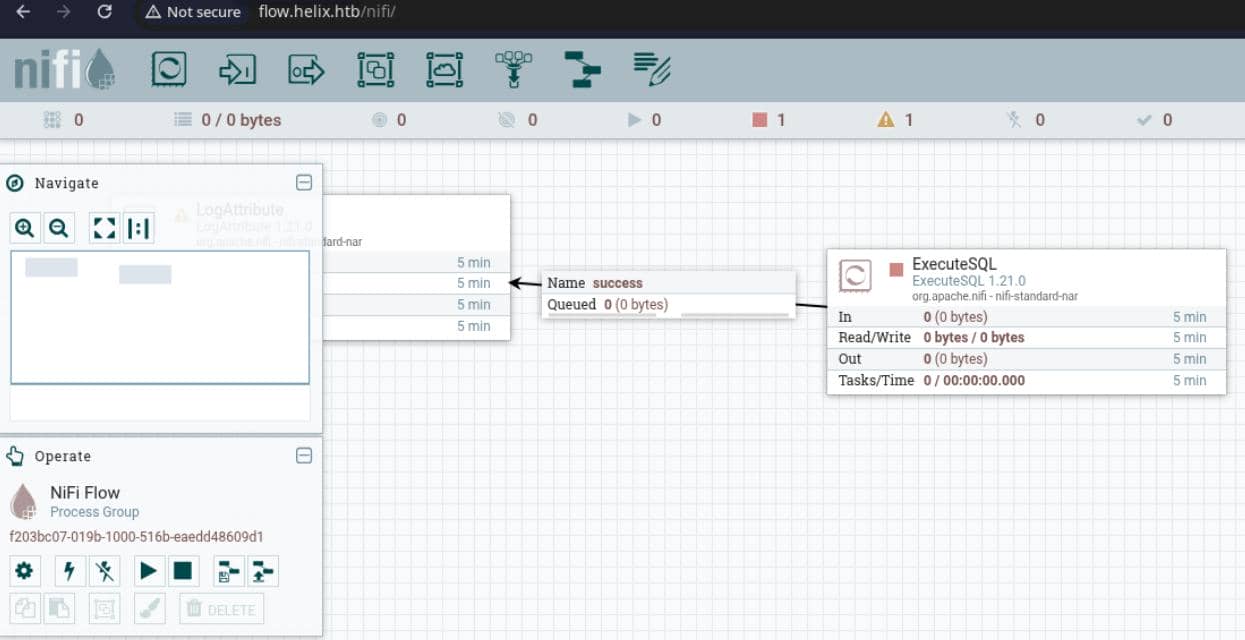Select the Funnel toolbar icon
The height and width of the screenshot is (640, 1245).
click(514, 69)
